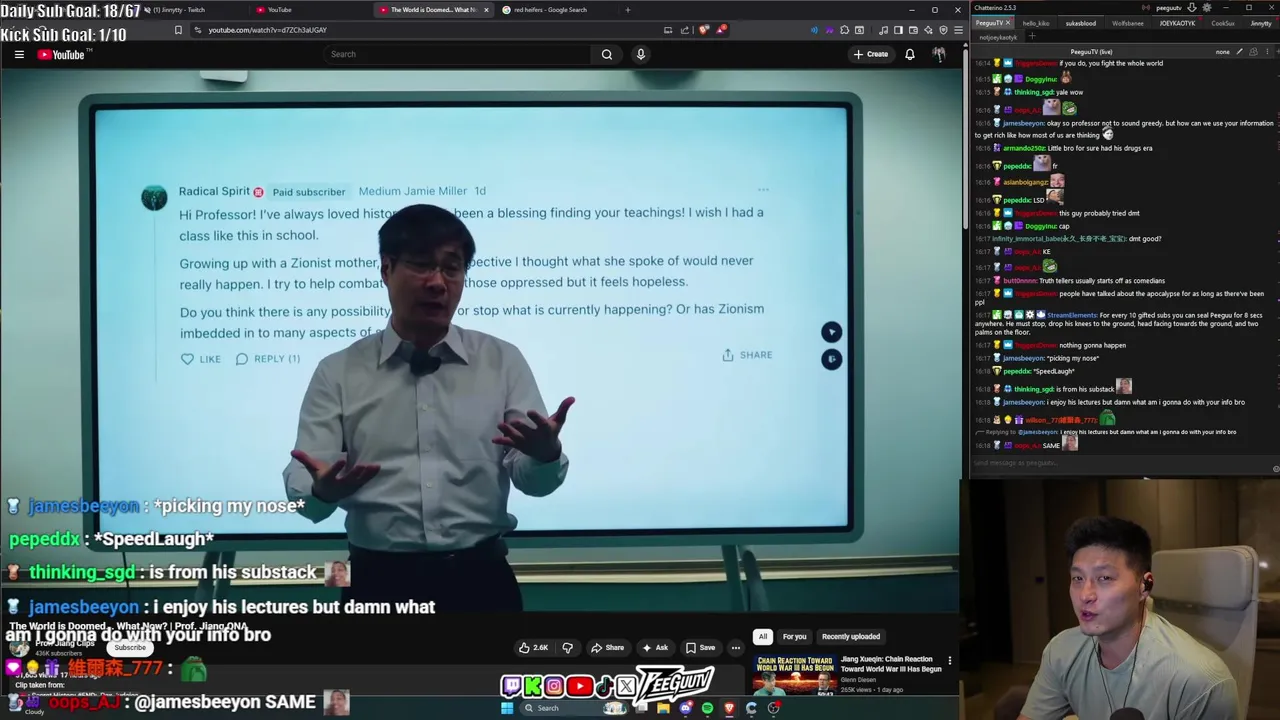Open Spotify from the taskbar
The width and height of the screenshot is (1280, 720).
click(x=707, y=708)
